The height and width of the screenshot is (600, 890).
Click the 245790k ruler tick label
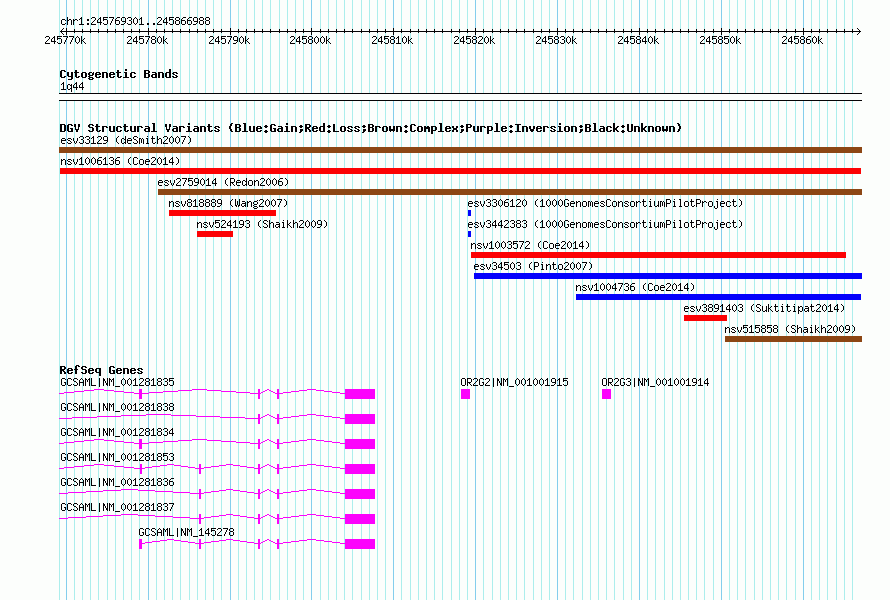point(229,40)
